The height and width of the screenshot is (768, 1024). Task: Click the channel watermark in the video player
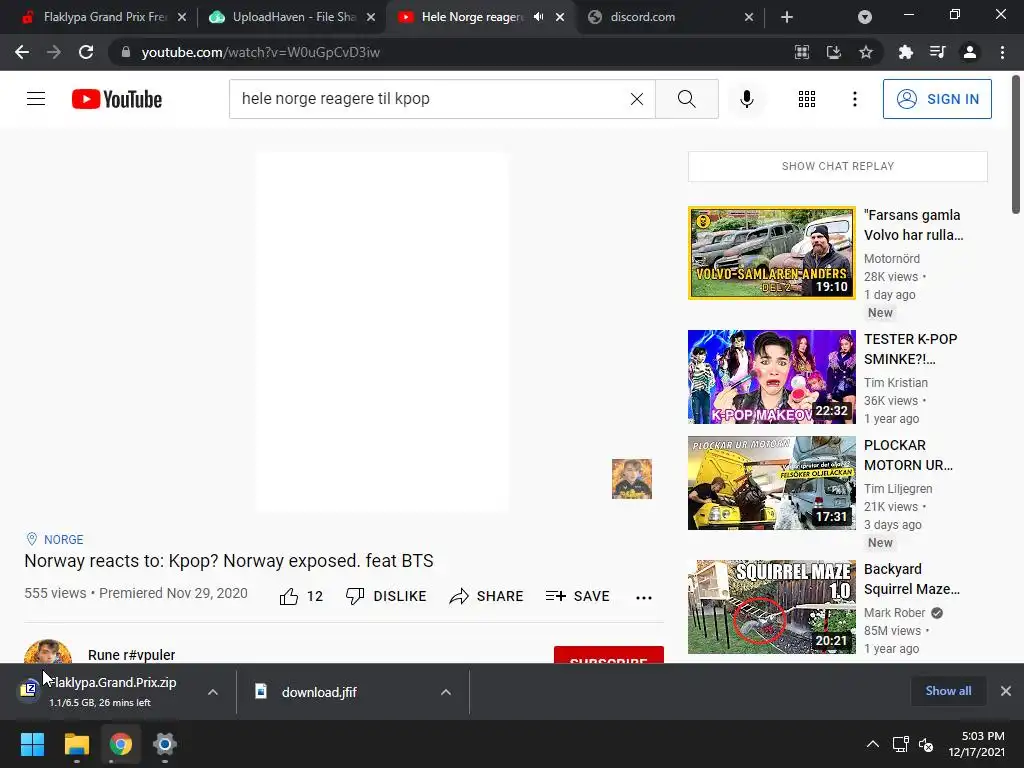(632, 479)
